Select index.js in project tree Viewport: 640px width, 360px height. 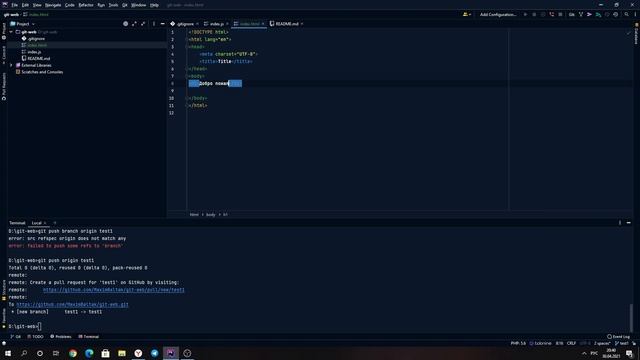(34, 52)
